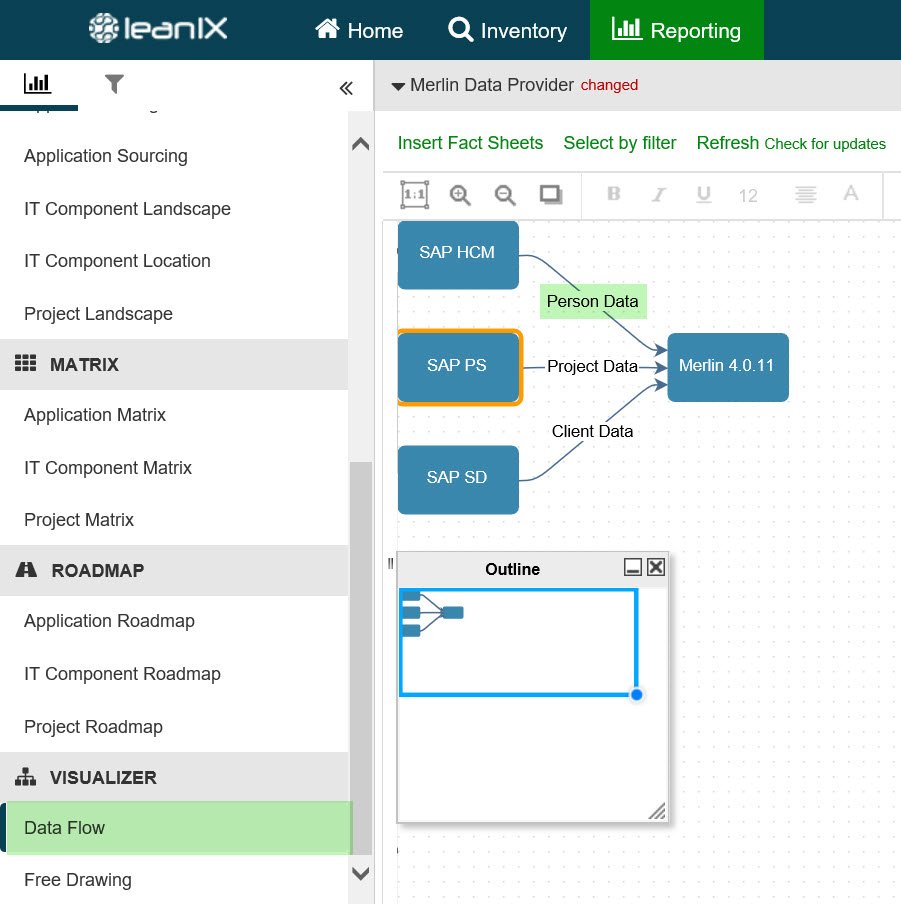
Task: Click the Outline viewport blue handle
Action: [x=636, y=695]
